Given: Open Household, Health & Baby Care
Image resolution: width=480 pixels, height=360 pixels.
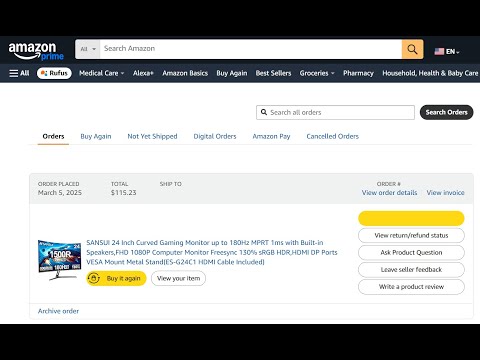Looking at the screenshot, I should coord(430,73).
